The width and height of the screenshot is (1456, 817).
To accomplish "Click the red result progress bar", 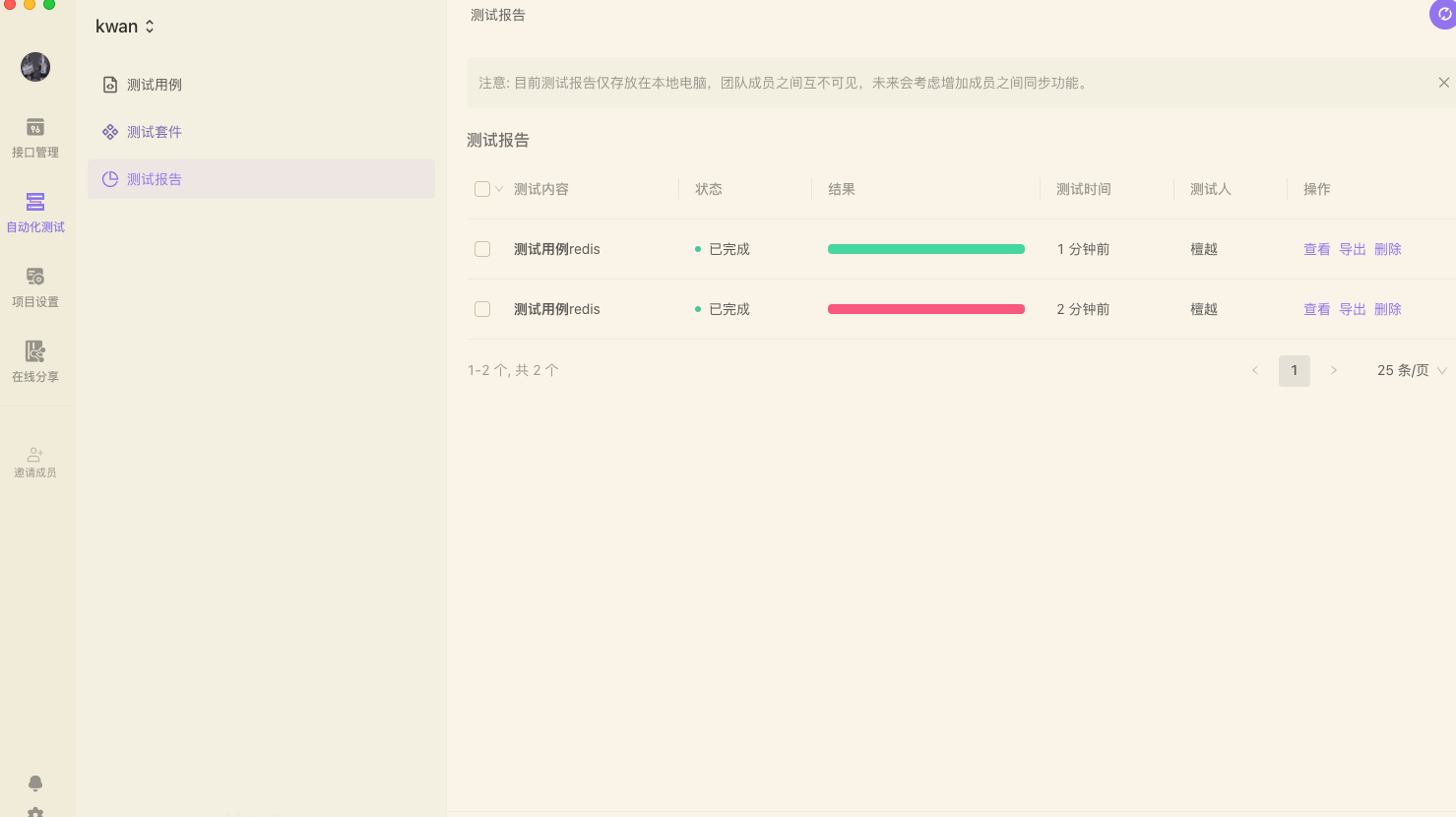I will pyautogui.click(x=926, y=309).
